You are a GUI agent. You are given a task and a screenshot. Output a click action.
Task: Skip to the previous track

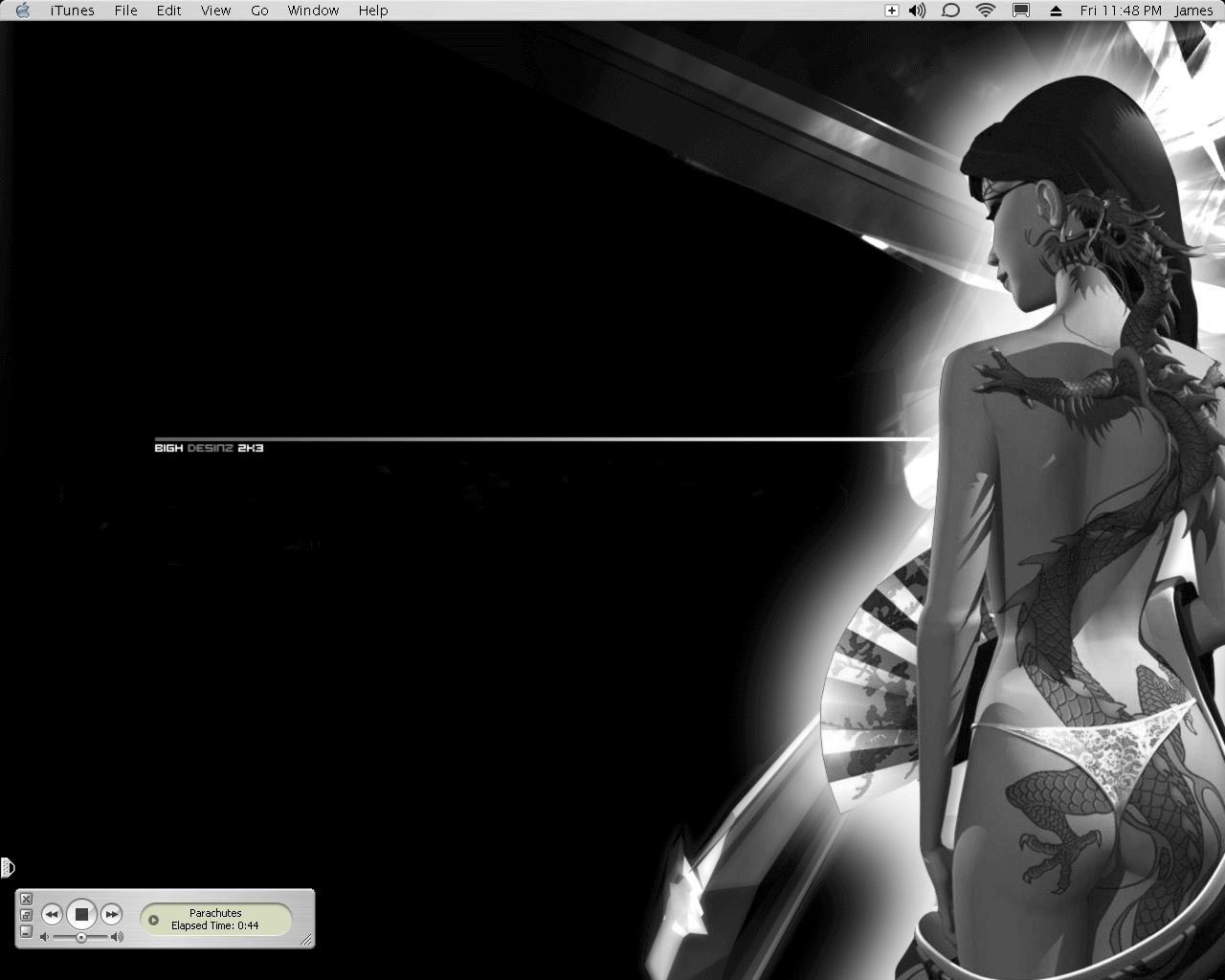pos(52,915)
